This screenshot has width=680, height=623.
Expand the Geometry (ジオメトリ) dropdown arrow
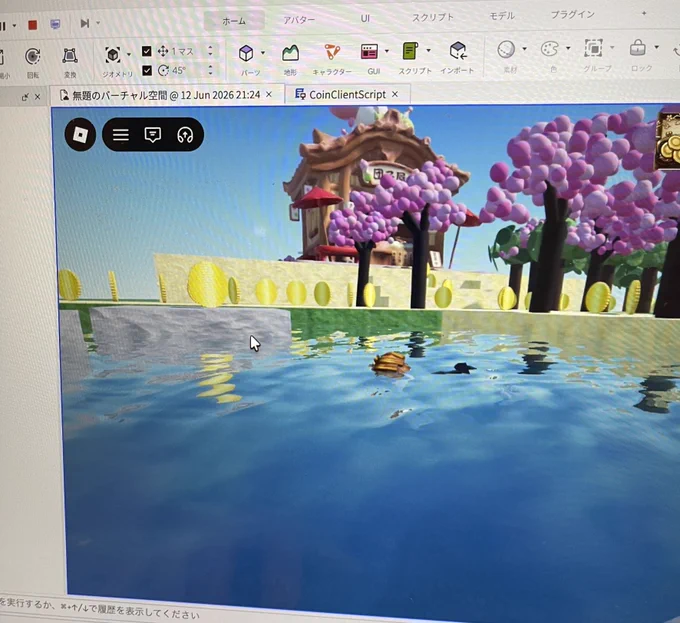[x=129, y=54]
